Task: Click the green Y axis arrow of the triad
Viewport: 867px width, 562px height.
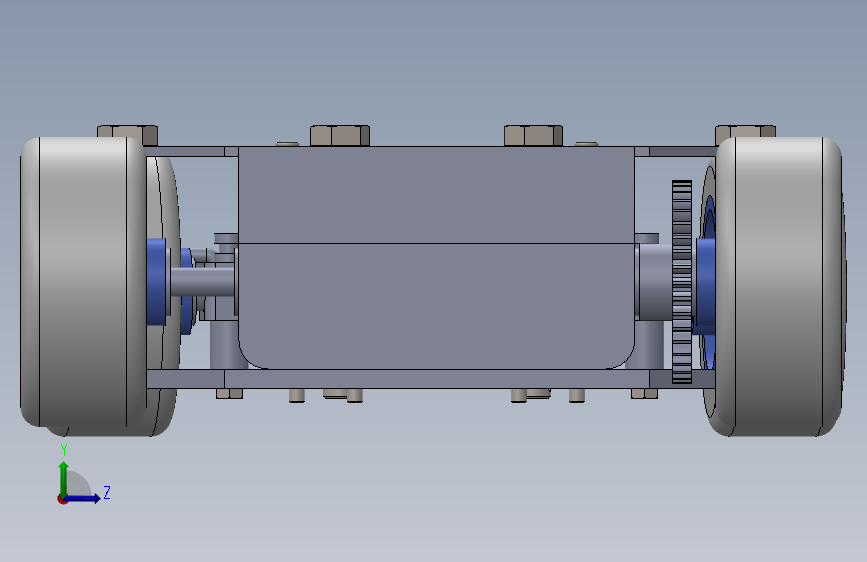Action: 64,479
